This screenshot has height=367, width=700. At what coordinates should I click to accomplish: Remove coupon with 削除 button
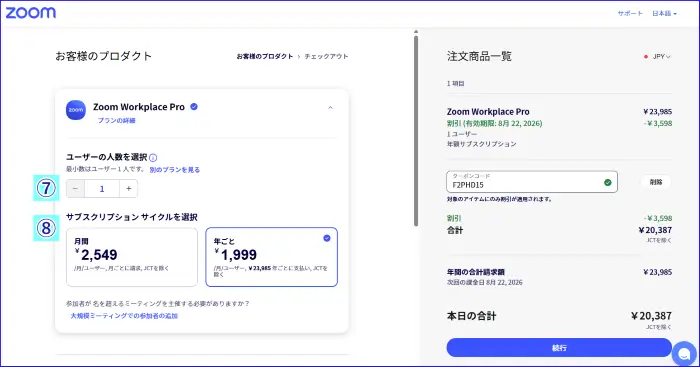(656, 182)
